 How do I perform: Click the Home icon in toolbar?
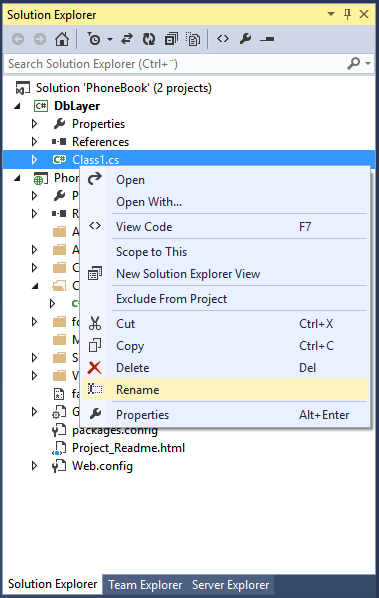pyautogui.click(x=62, y=39)
